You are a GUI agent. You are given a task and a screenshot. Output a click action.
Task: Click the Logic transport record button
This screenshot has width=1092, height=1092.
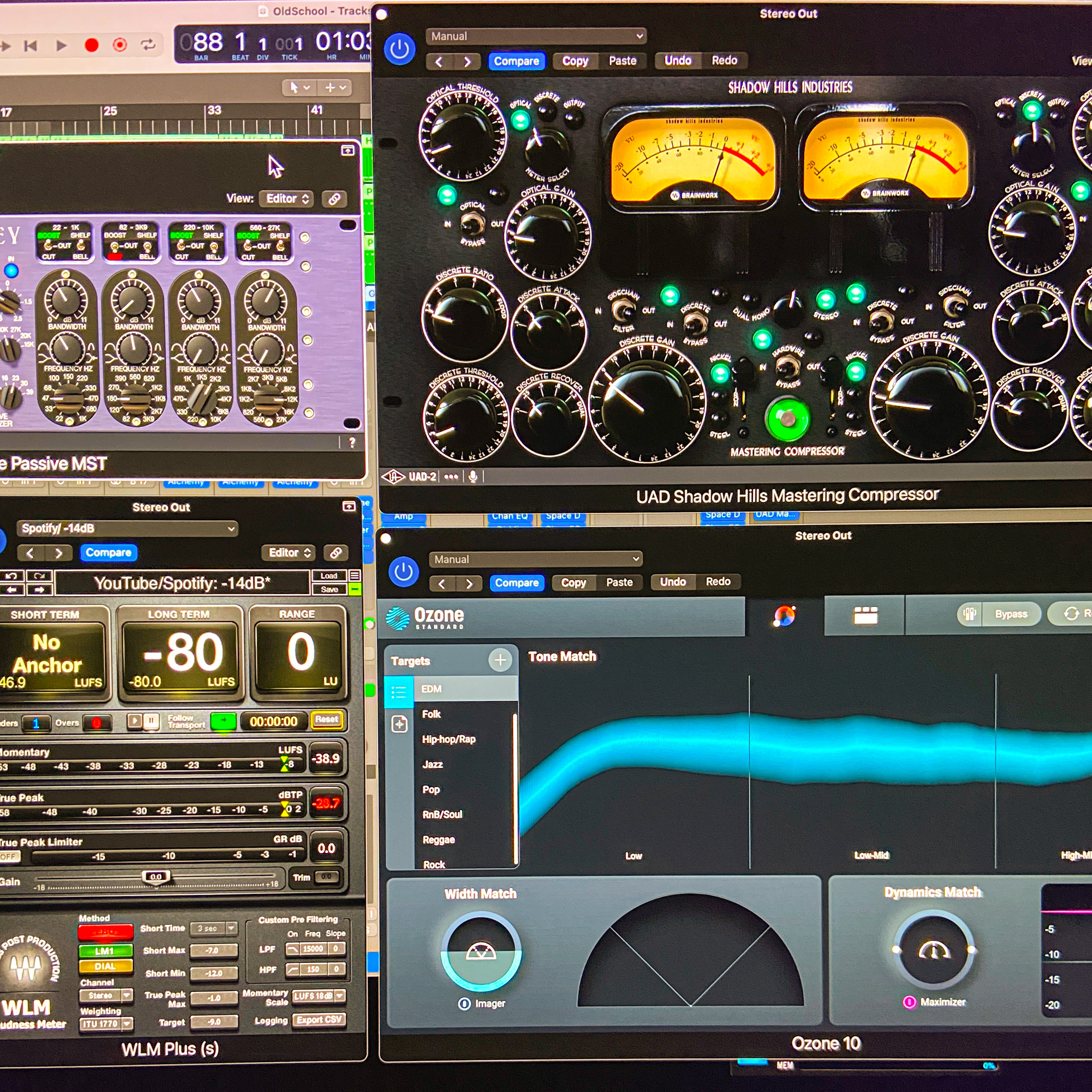point(91,45)
